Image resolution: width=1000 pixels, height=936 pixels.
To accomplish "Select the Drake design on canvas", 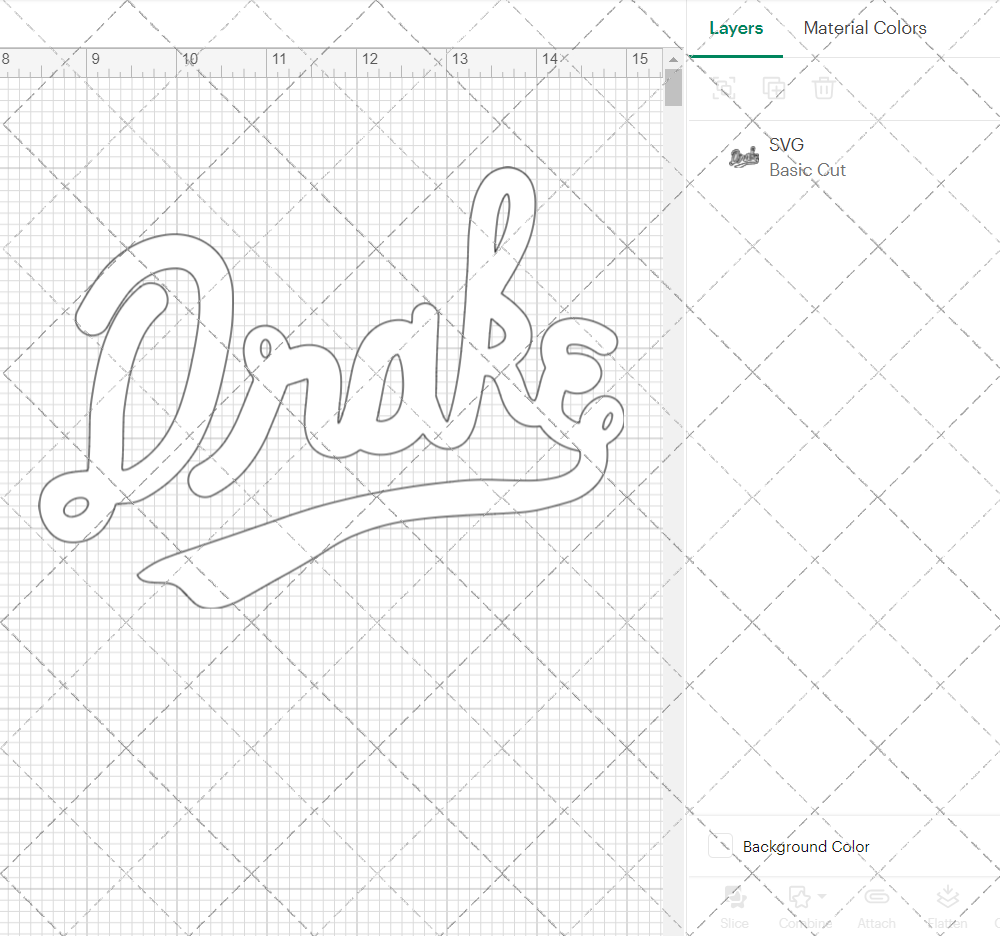I will point(332,389).
